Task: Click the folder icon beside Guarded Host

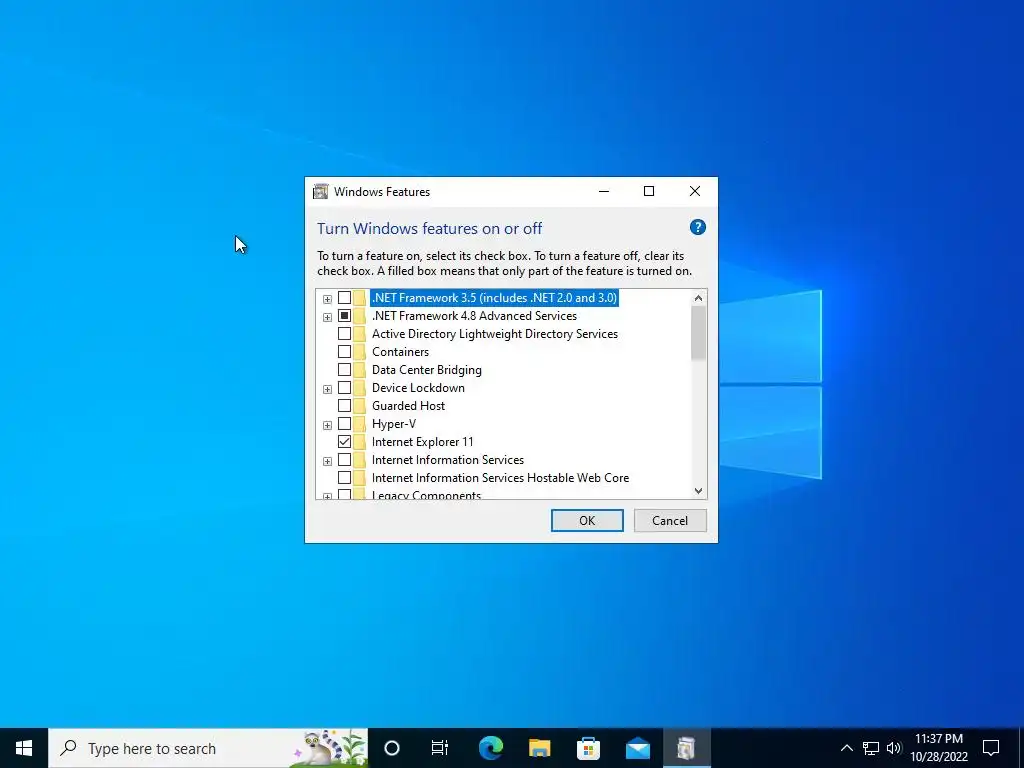Action: (359, 406)
